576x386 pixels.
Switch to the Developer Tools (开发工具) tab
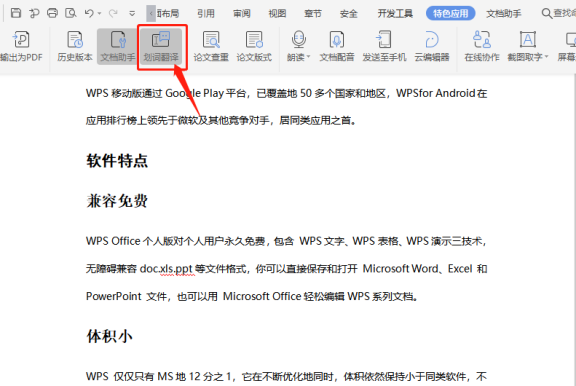[395, 14]
